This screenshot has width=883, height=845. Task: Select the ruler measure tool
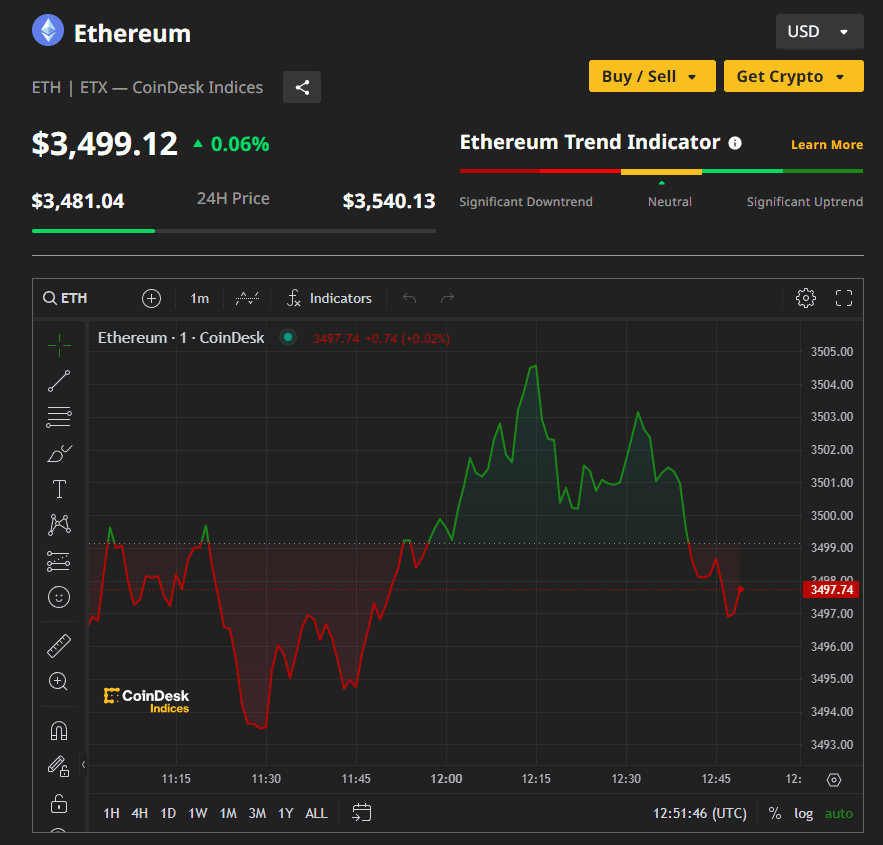59,646
